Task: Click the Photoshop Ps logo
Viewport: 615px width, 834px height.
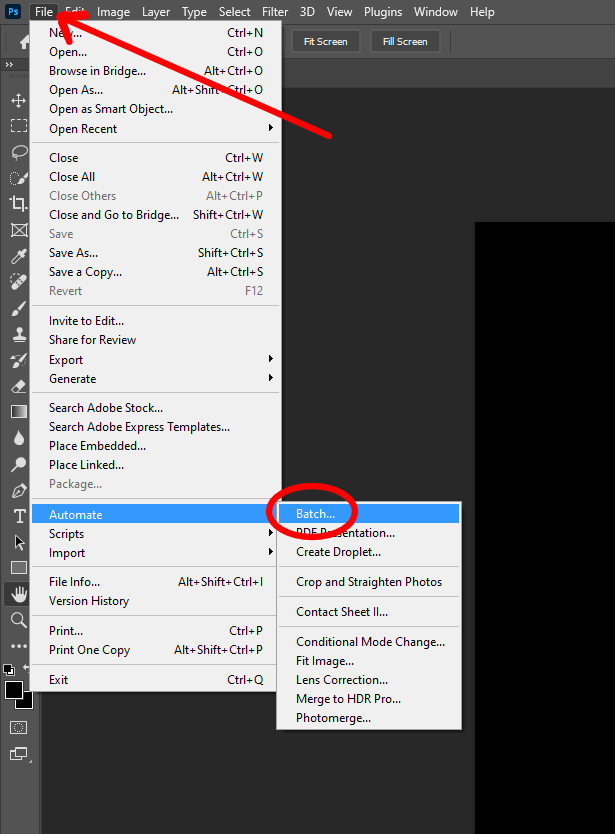Action: coord(13,11)
